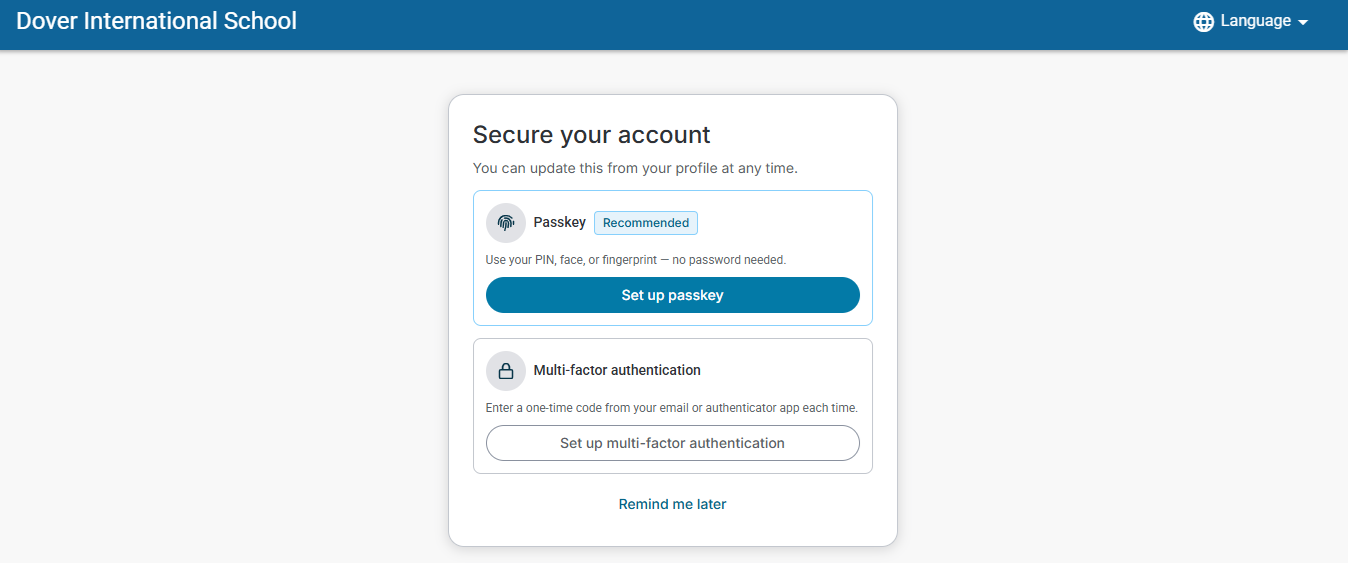
Task: Click empty area of the Passkey card
Action: [x=790, y=223]
